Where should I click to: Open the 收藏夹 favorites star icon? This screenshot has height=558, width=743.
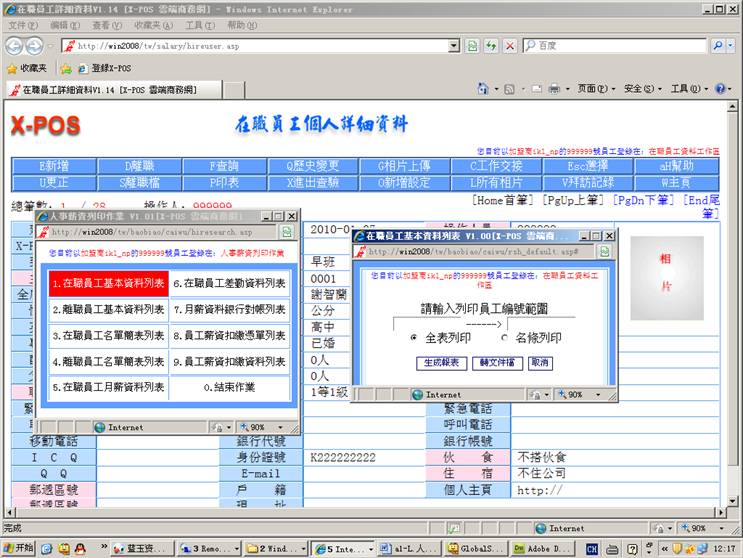[12, 68]
